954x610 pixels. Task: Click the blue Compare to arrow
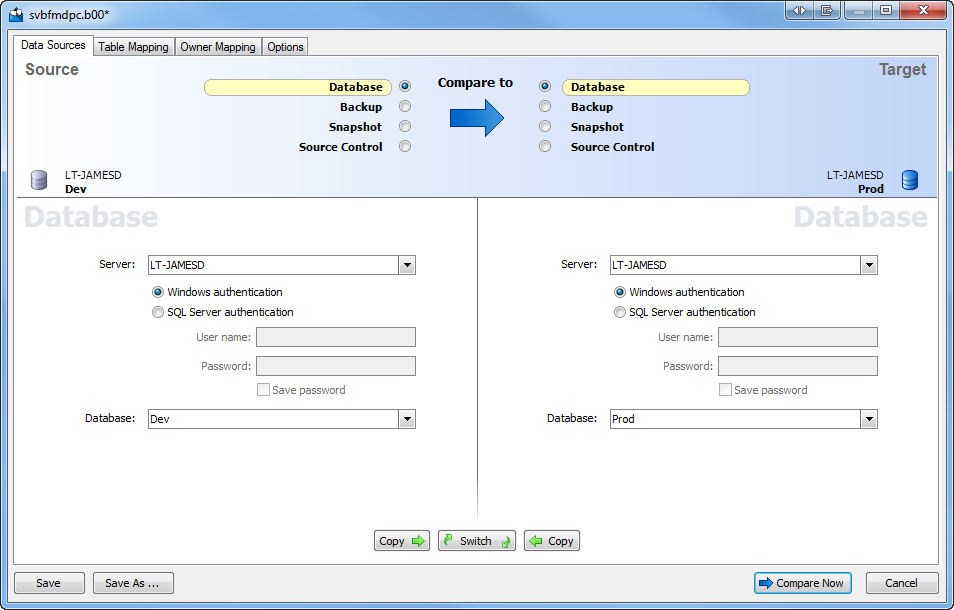tap(476, 117)
